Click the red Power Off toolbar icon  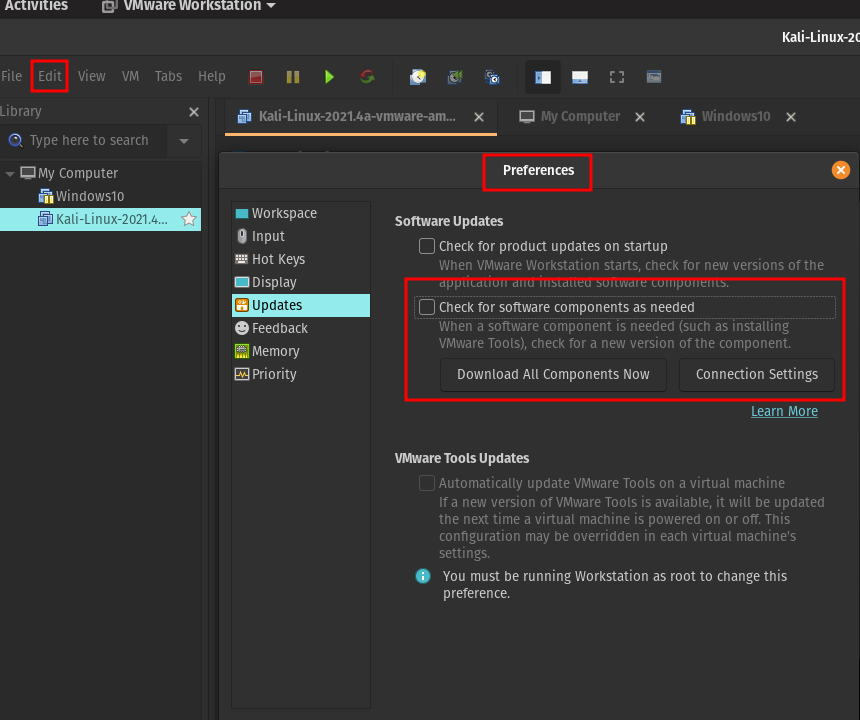click(x=256, y=77)
